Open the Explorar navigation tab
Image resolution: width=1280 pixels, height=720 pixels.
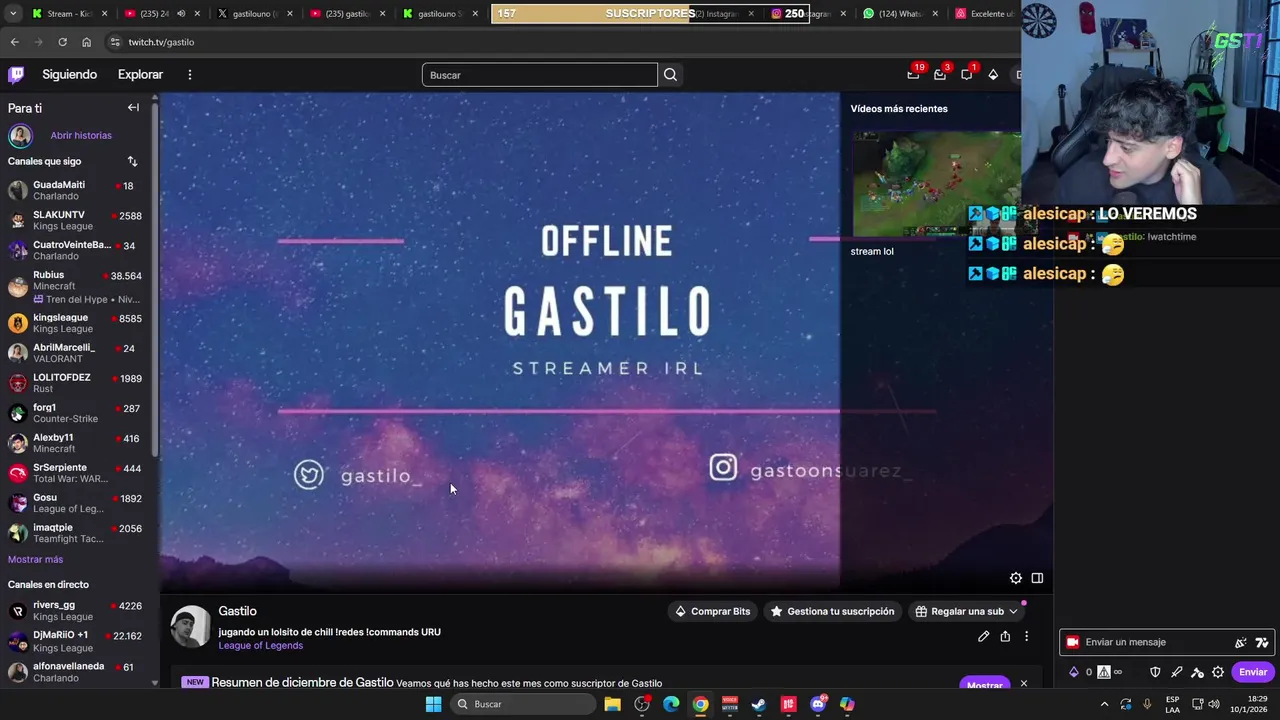140,75
